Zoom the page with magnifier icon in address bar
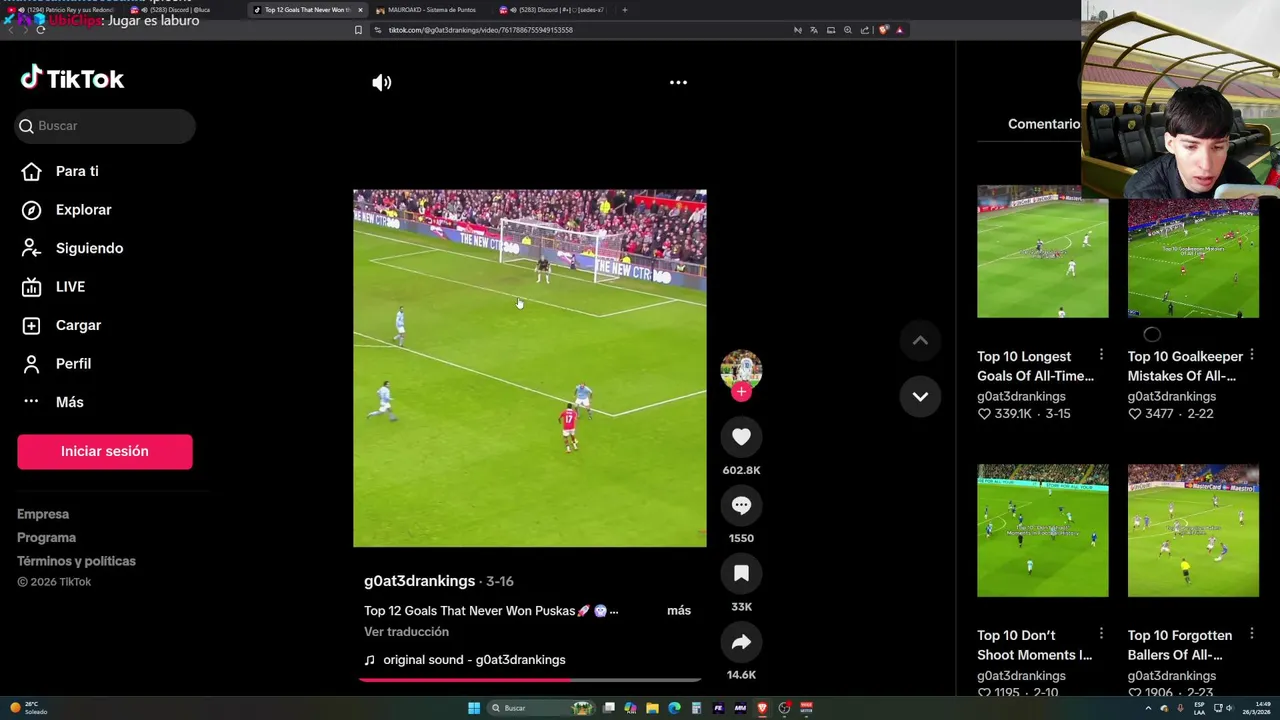1280x720 pixels. tap(848, 30)
